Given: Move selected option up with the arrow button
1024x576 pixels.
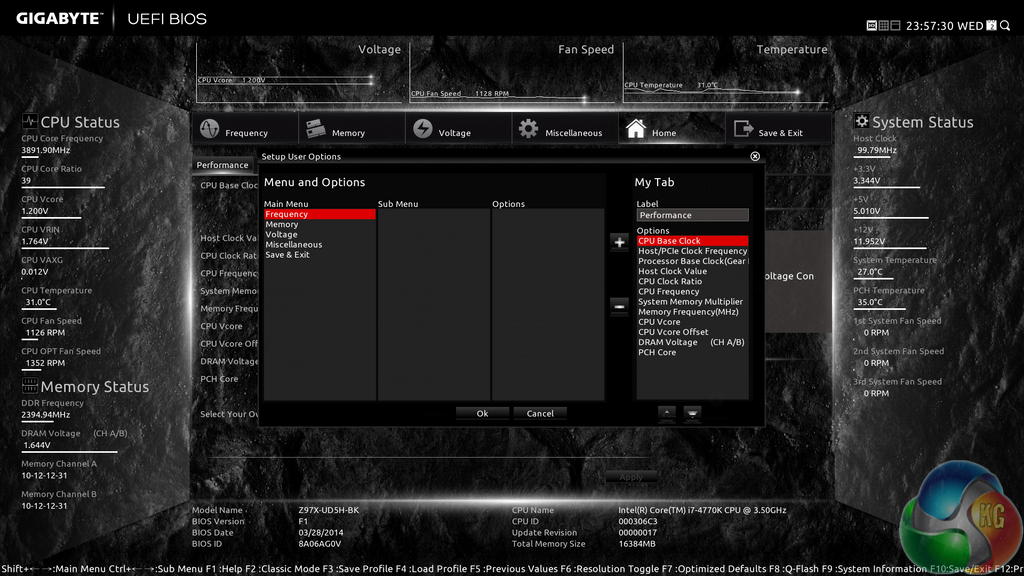Looking at the screenshot, I should (666, 413).
